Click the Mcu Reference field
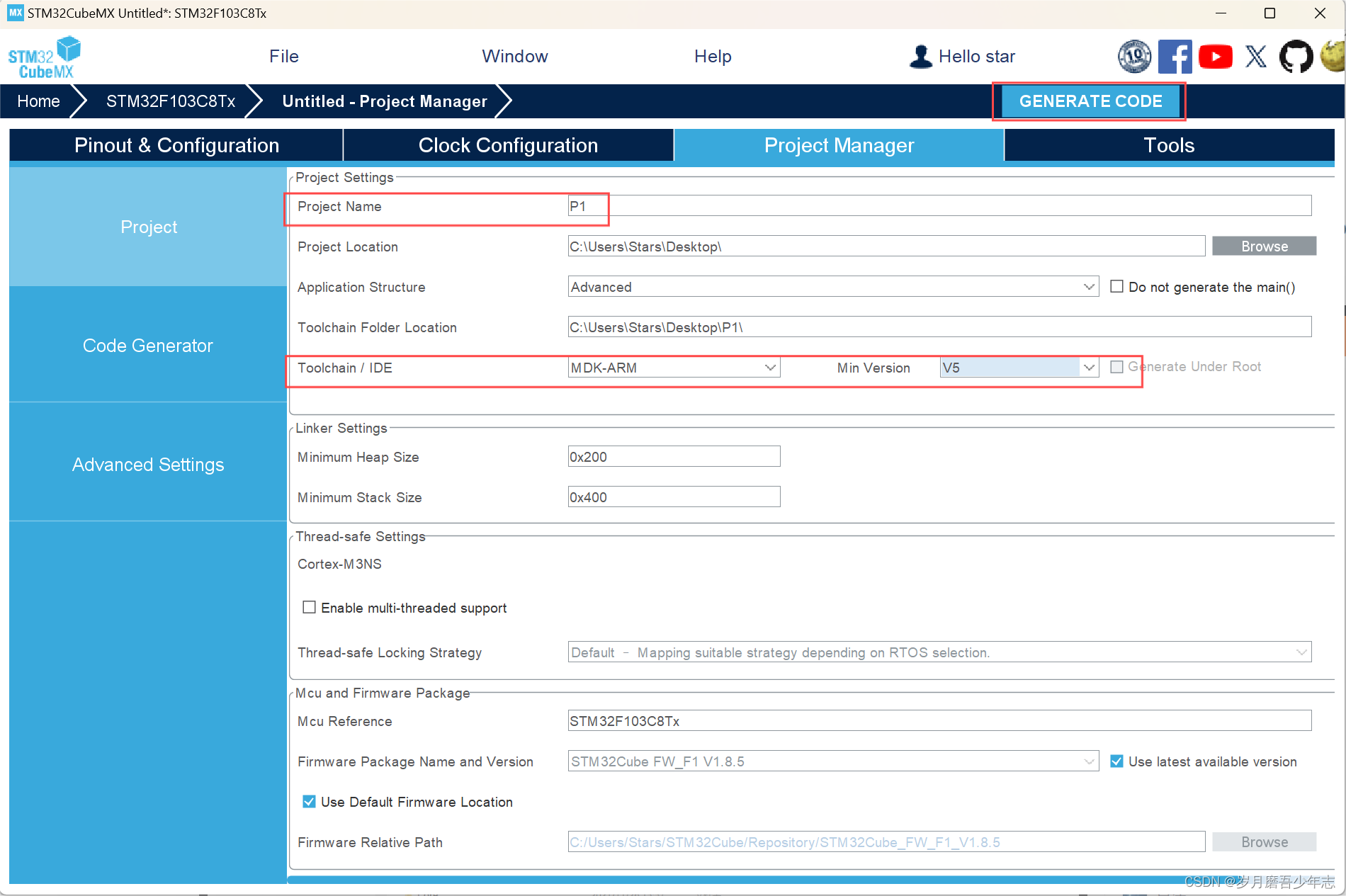 pos(939,721)
